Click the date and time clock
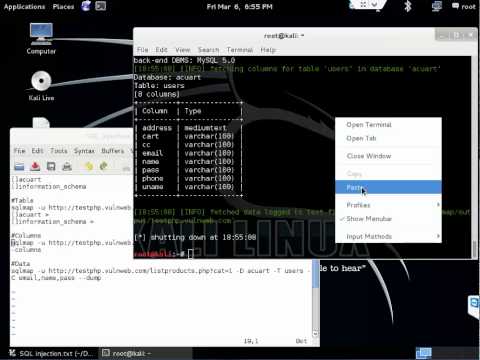 239,7
